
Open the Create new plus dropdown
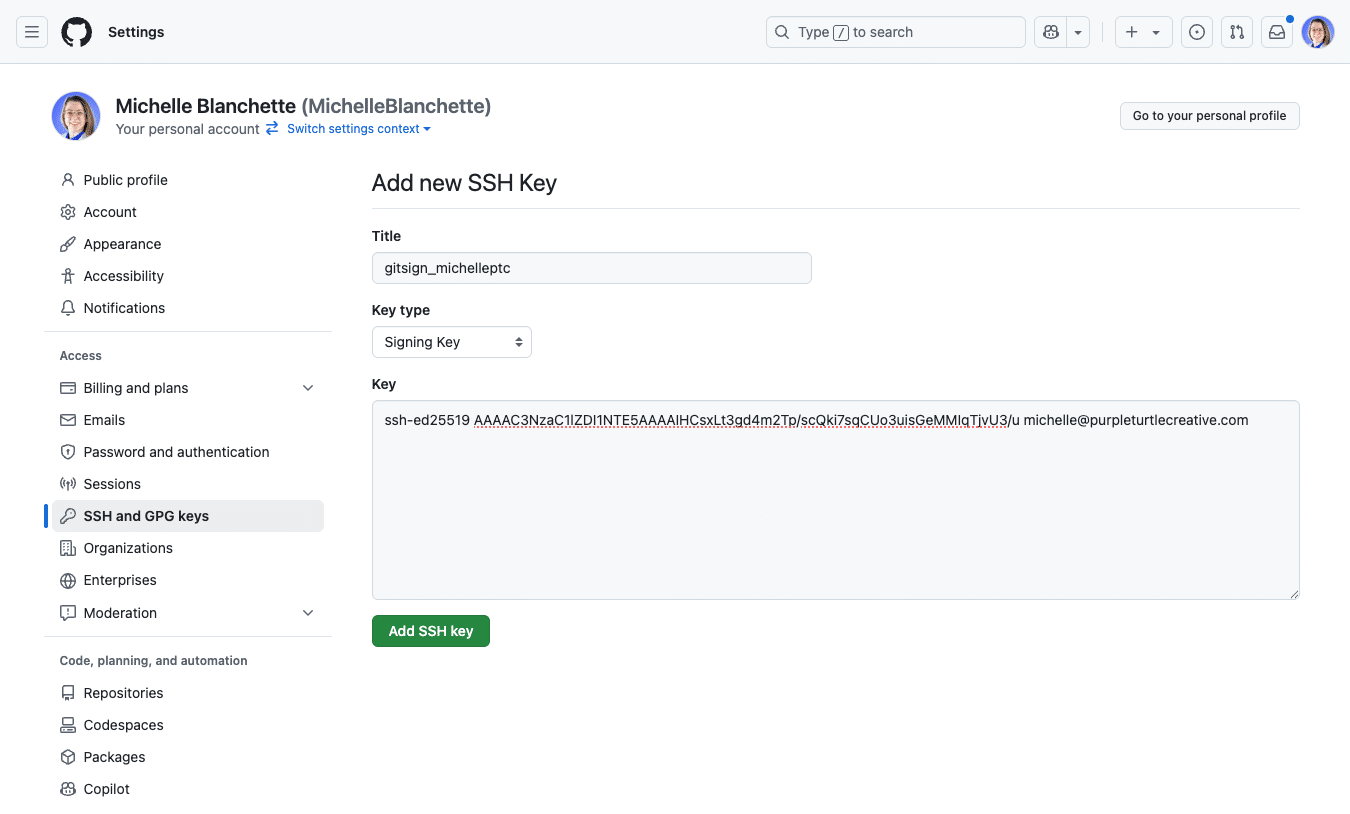click(1143, 32)
